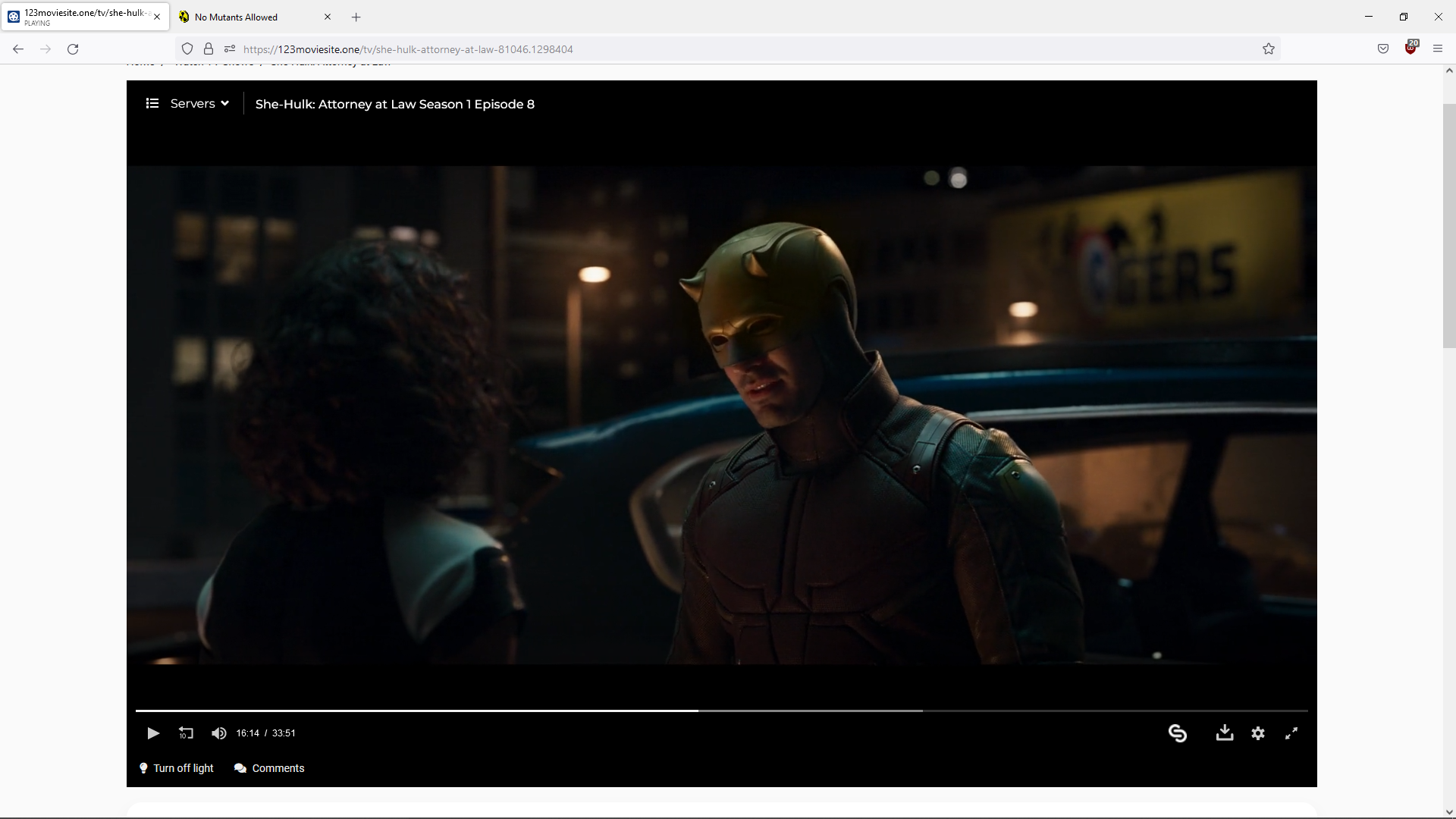
Task: Click the servers list icon
Action: click(x=152, y=103)
